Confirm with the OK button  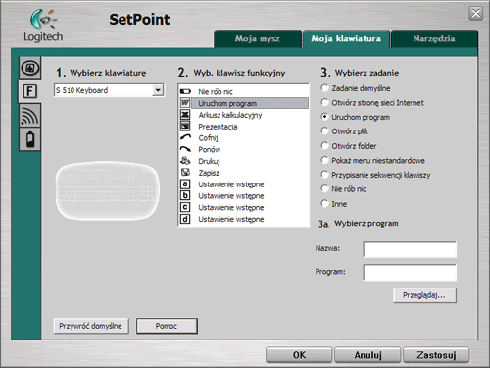299,355
